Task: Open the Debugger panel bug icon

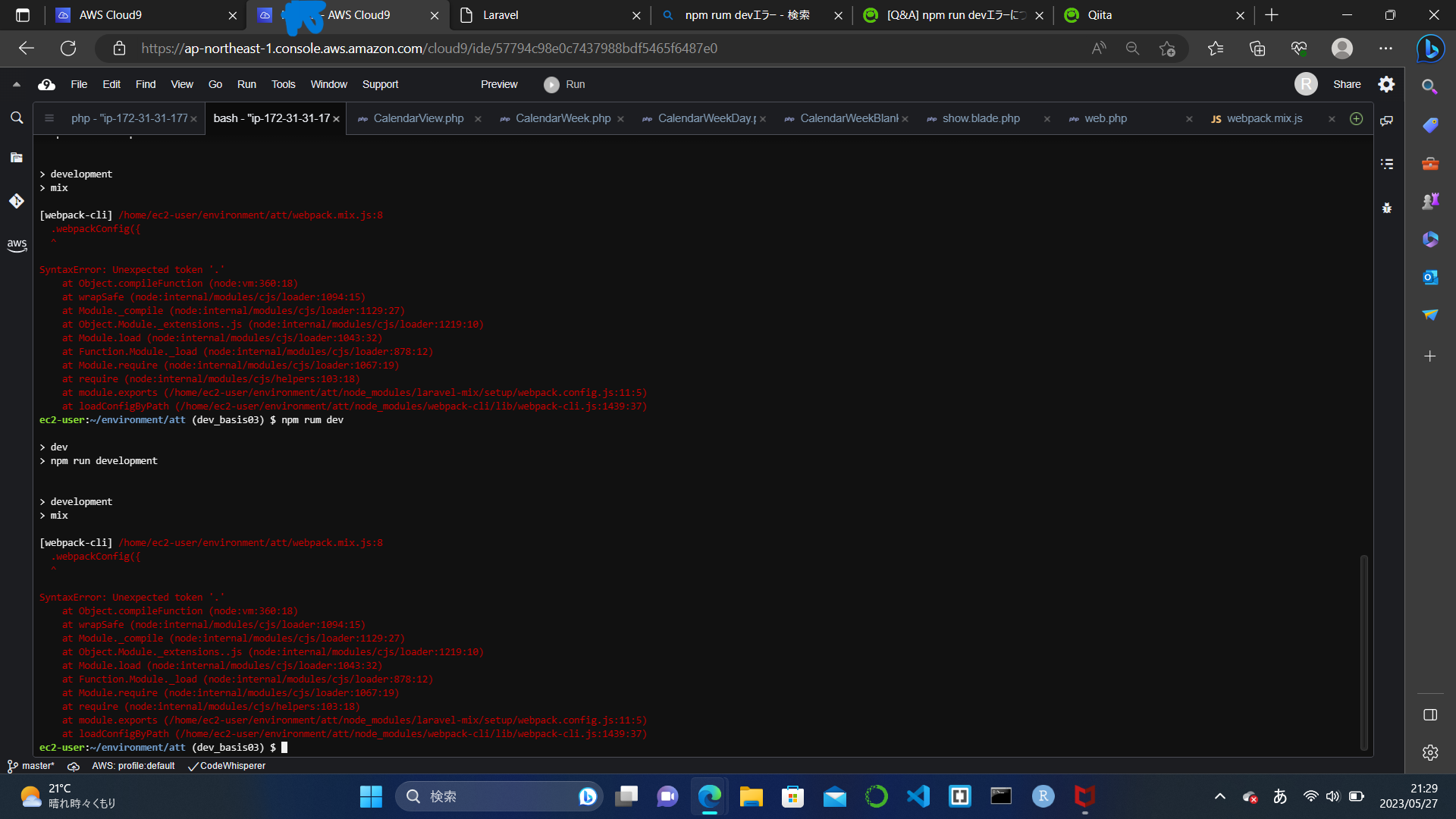Action: [x=1387, y=207]
